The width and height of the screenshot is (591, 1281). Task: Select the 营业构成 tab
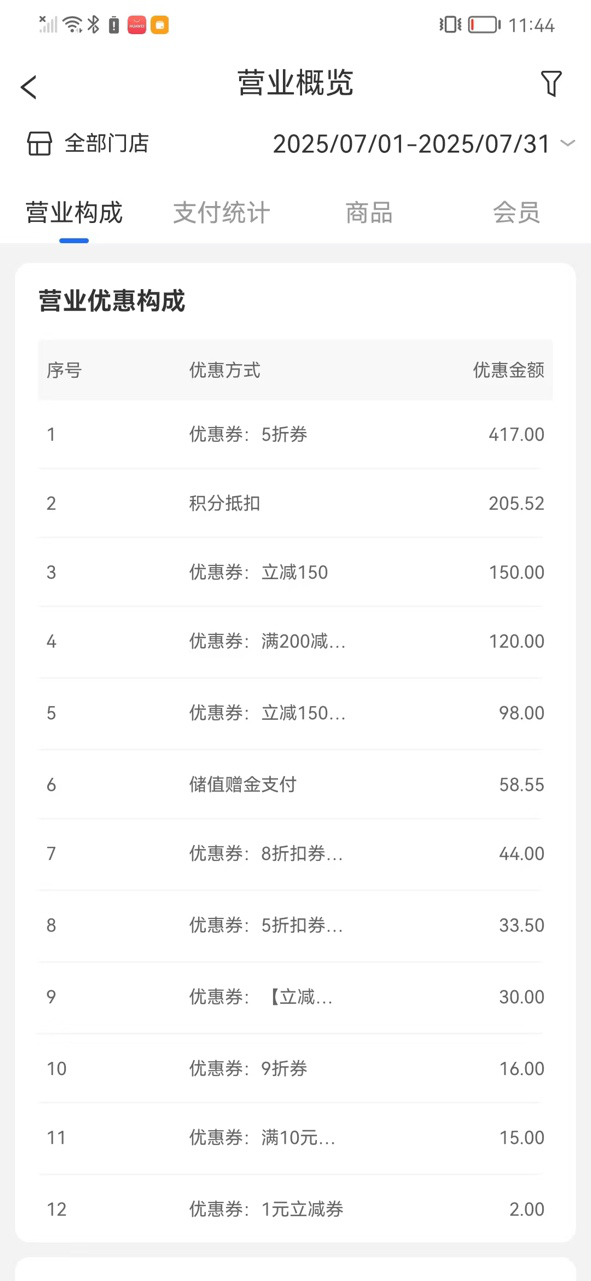[x=74, y=212]
